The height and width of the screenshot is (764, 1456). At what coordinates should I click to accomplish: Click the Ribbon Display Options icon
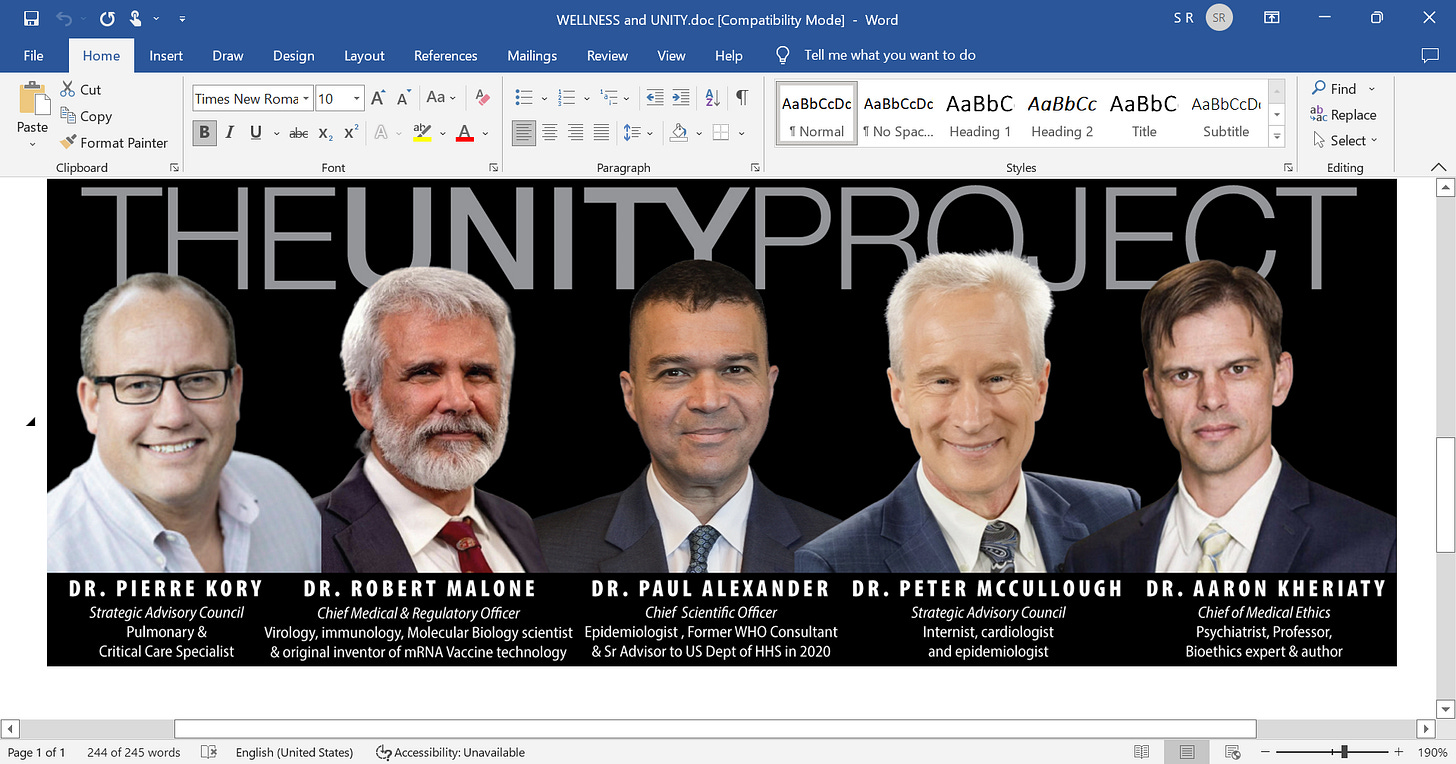click(x=1271, y=18)
